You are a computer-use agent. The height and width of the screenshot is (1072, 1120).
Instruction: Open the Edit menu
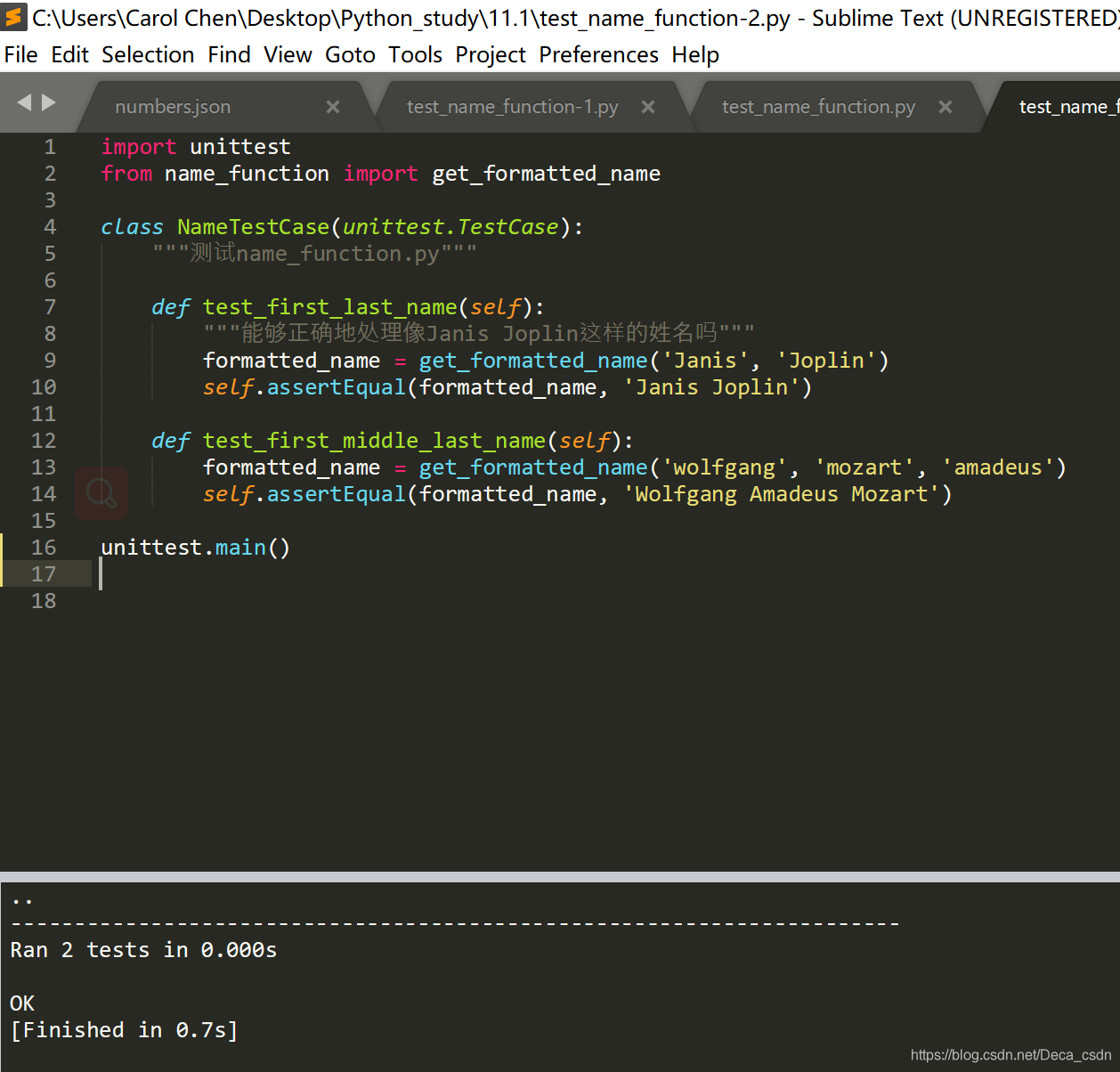(x=69, y=55)
